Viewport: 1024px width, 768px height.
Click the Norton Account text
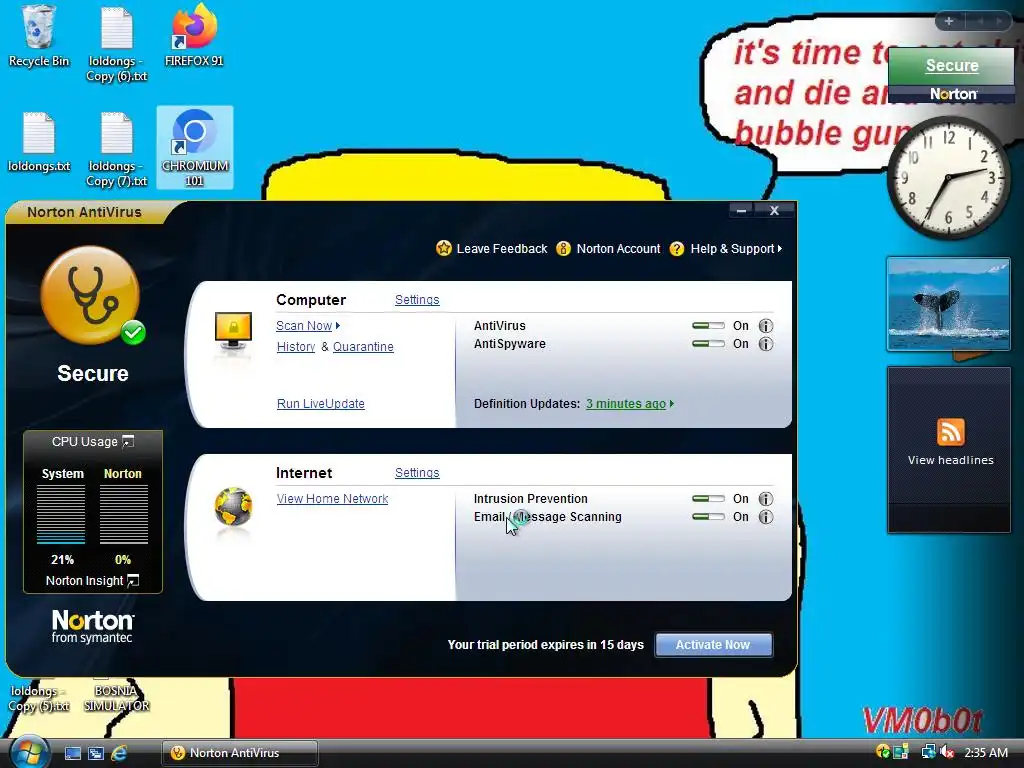618,249
